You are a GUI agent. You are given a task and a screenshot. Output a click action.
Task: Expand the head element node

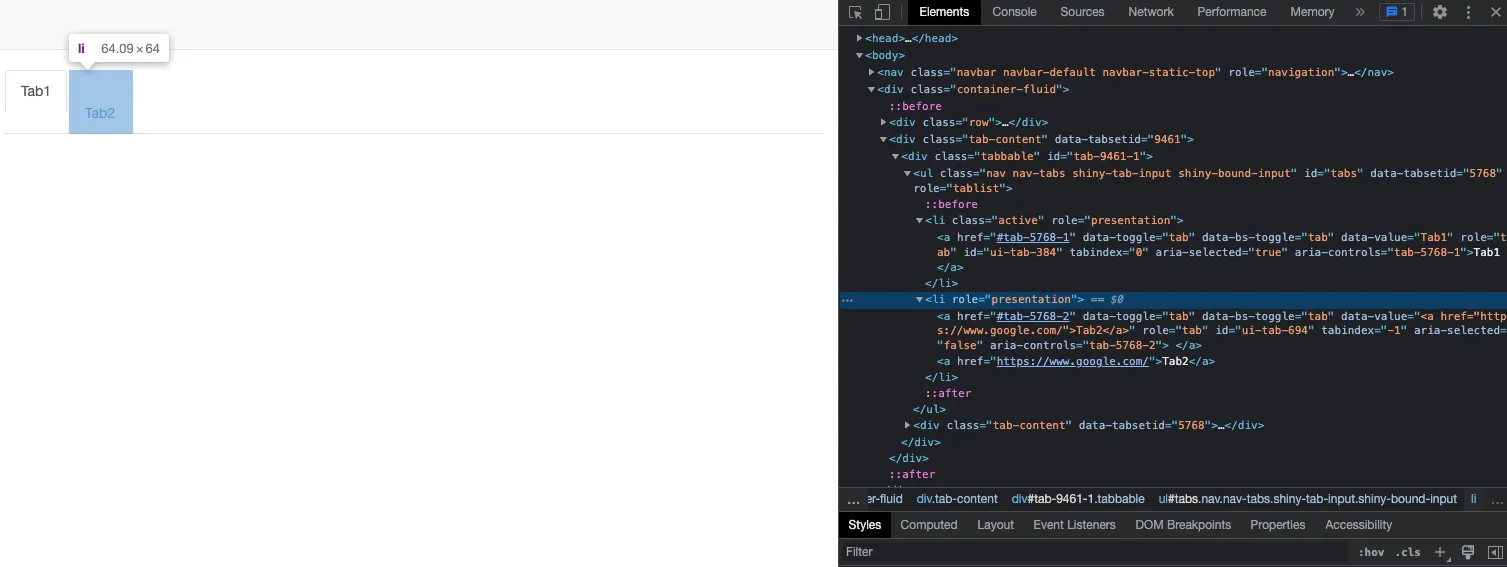(859, 38)
